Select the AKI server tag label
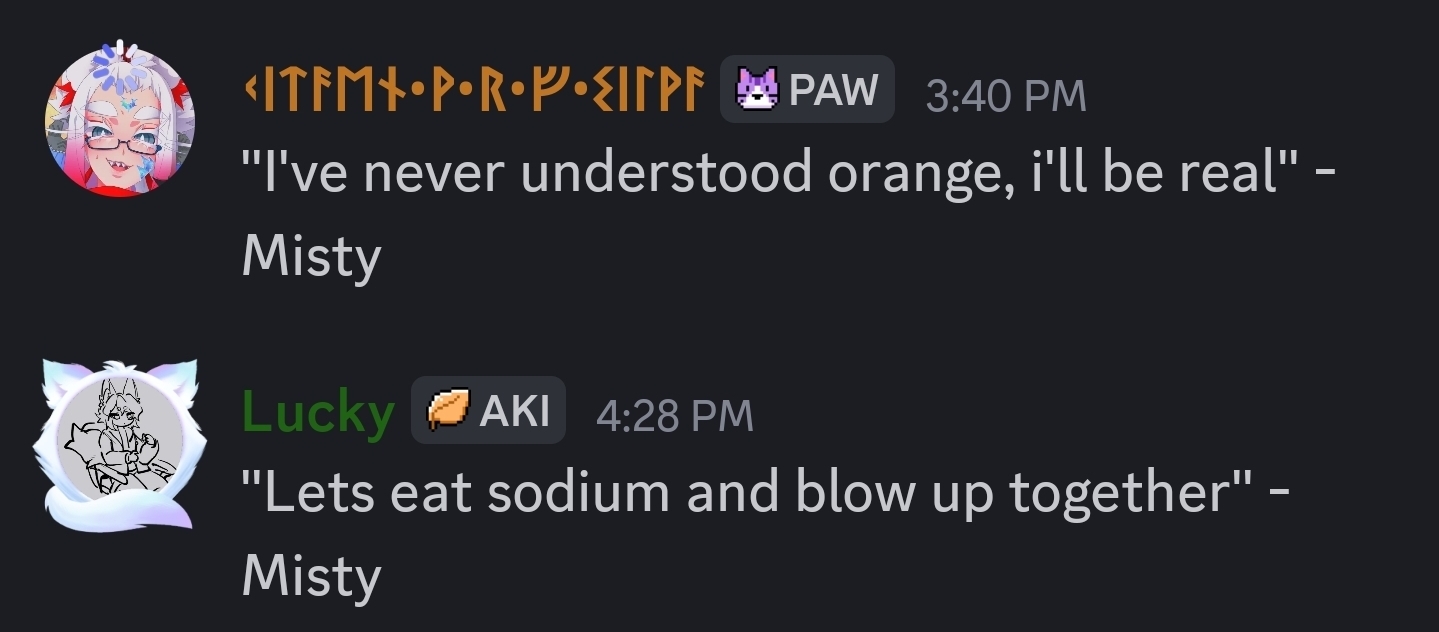Viewport: 1439px width, 632px height. [514, 411]
